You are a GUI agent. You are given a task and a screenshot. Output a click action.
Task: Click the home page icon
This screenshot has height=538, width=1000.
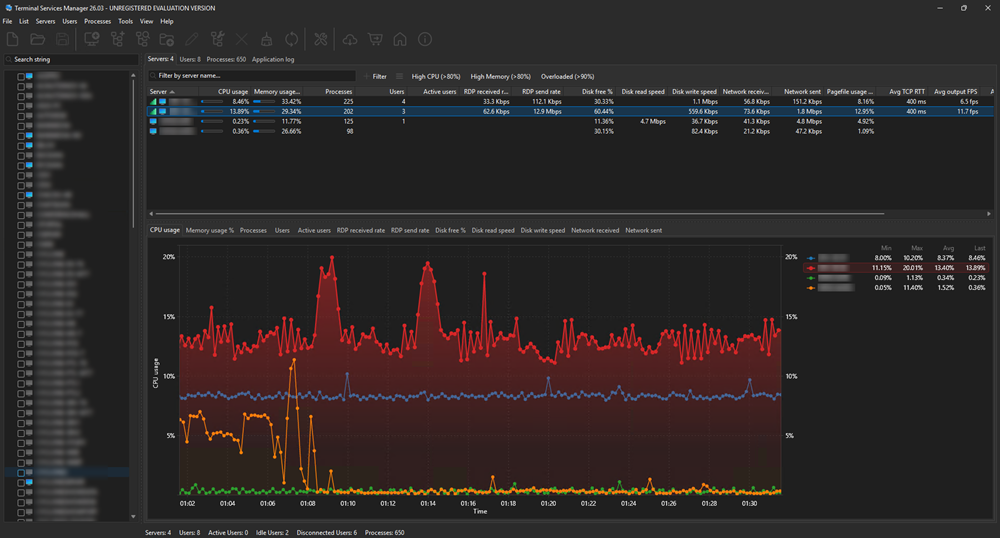[400, 40]
